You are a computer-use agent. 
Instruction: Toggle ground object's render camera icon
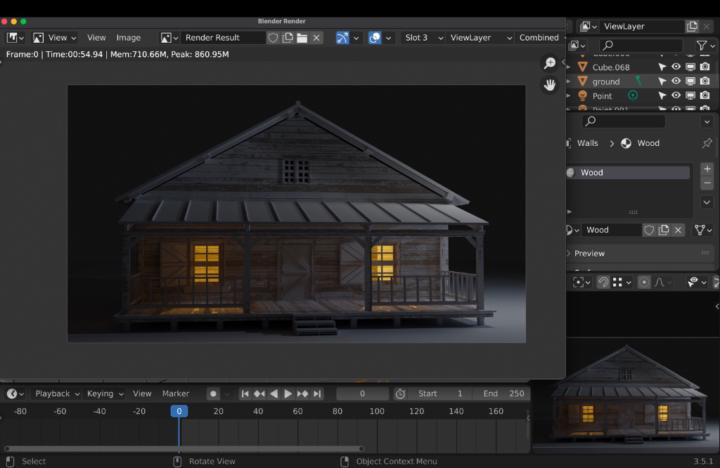[705, 81]
